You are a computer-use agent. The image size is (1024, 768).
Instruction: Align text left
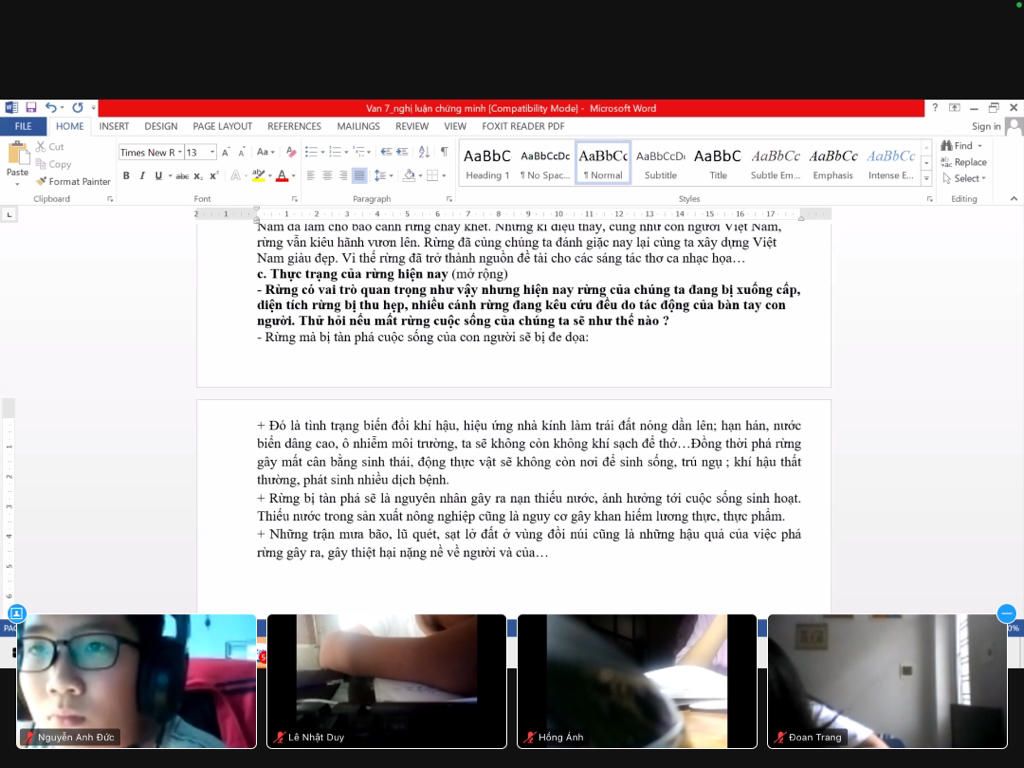click(311, 176)
